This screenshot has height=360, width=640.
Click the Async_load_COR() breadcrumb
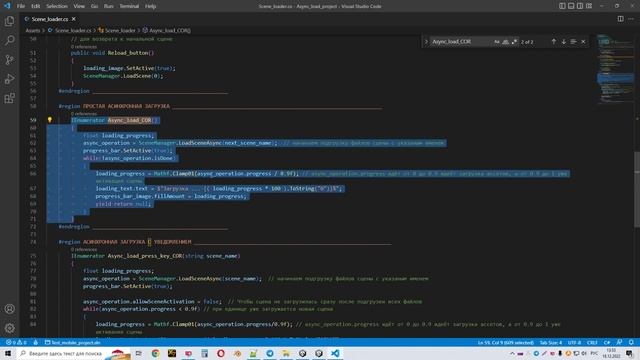169,31
